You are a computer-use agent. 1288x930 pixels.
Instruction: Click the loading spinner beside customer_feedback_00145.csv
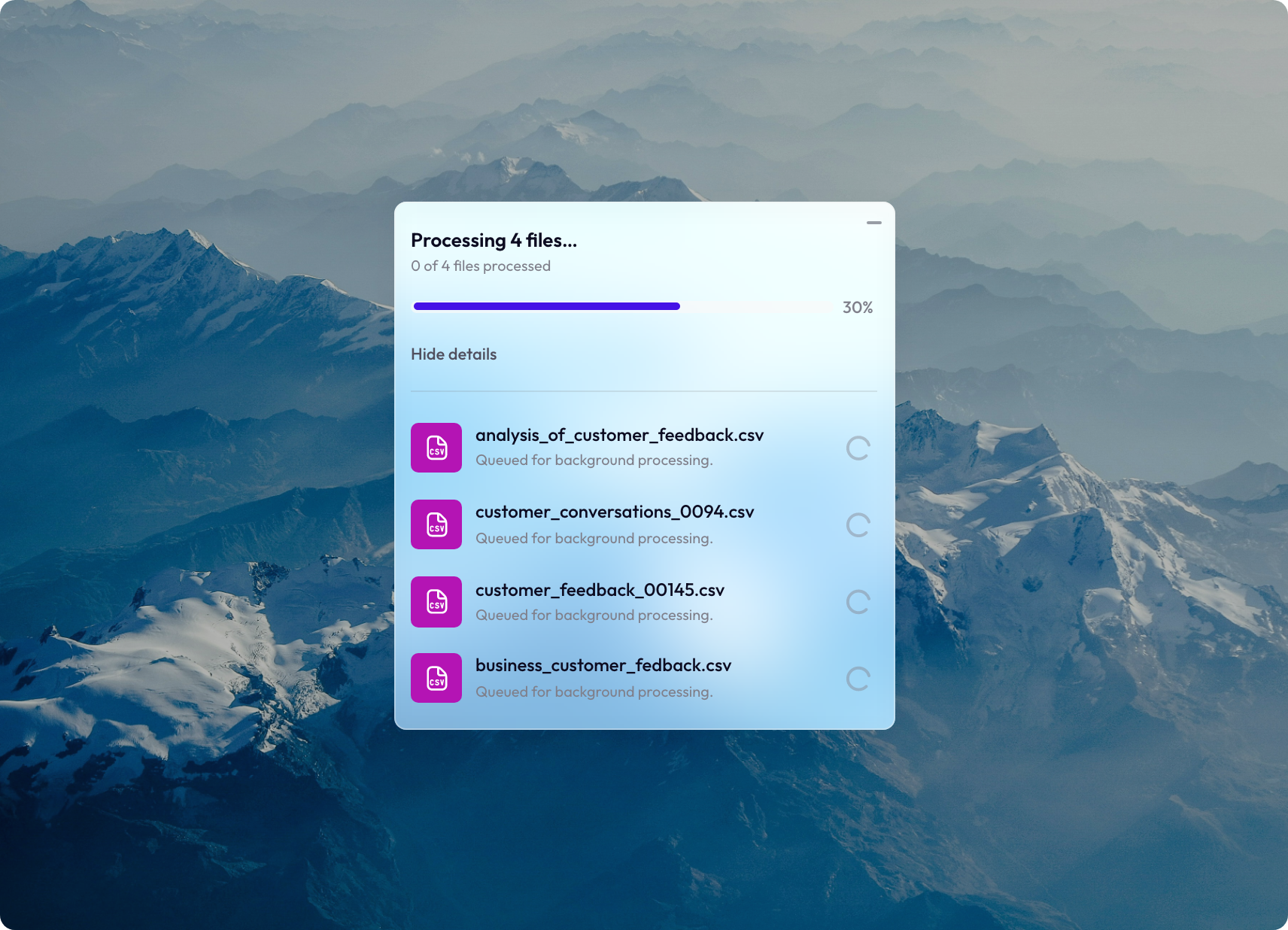click(x=858, y=602)
